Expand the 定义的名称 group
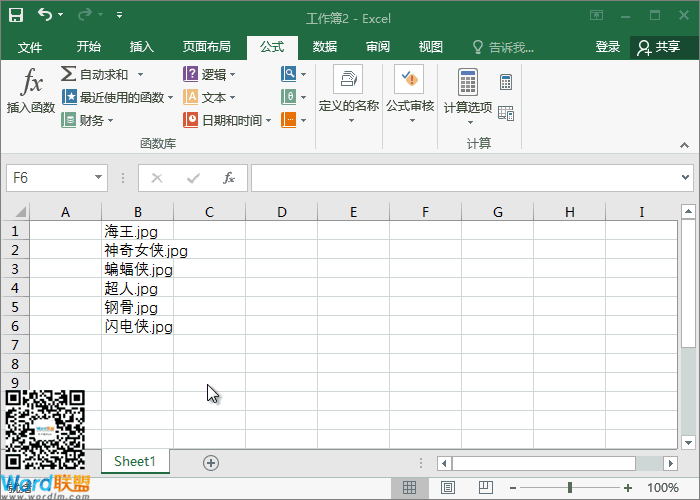Screen dimensions: 700x500 [349, 96]
